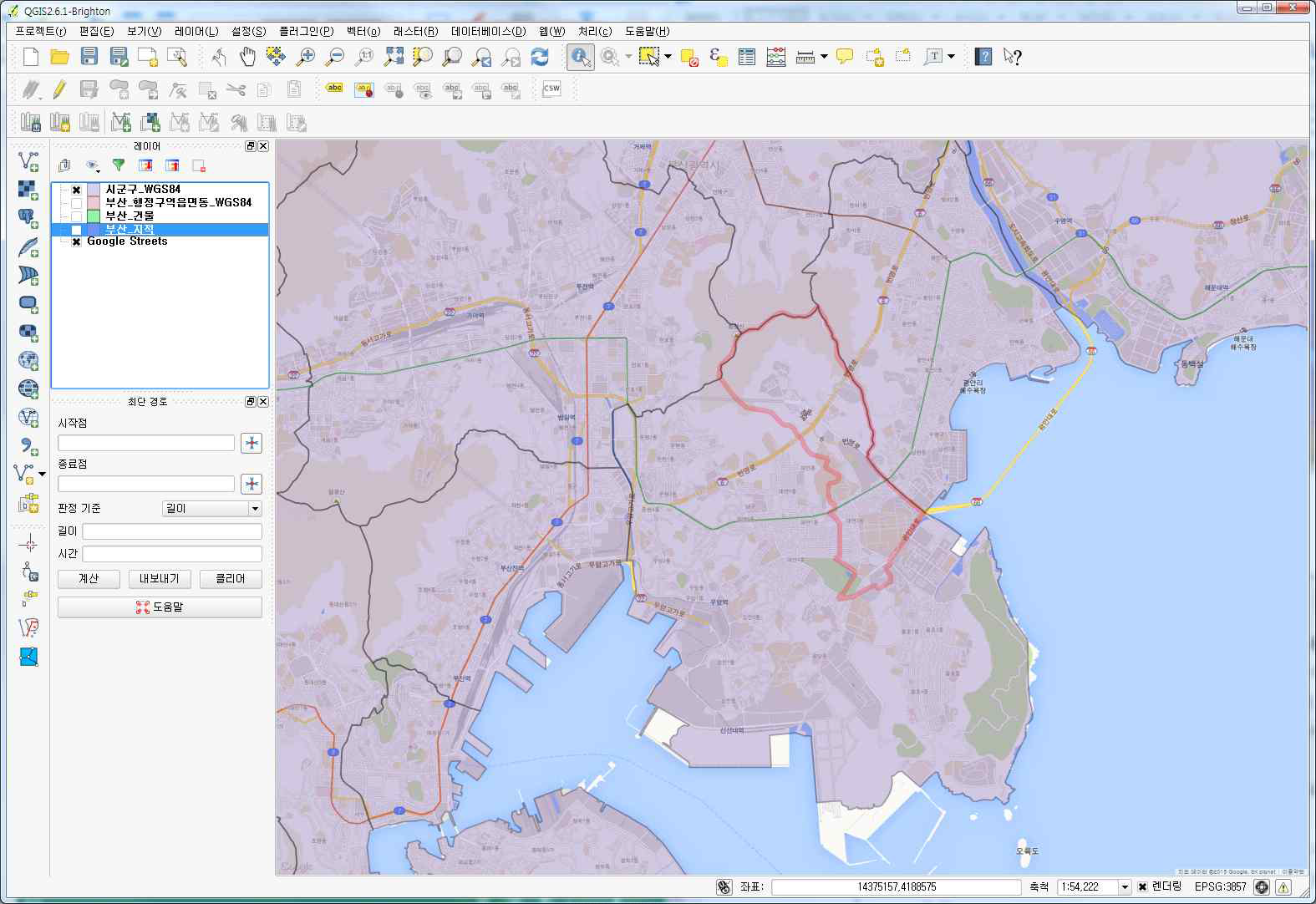Click Add Vector Layer in side toolbar
The width and height of the screenshot is (1316, 904).
click(x=28, y=161)
